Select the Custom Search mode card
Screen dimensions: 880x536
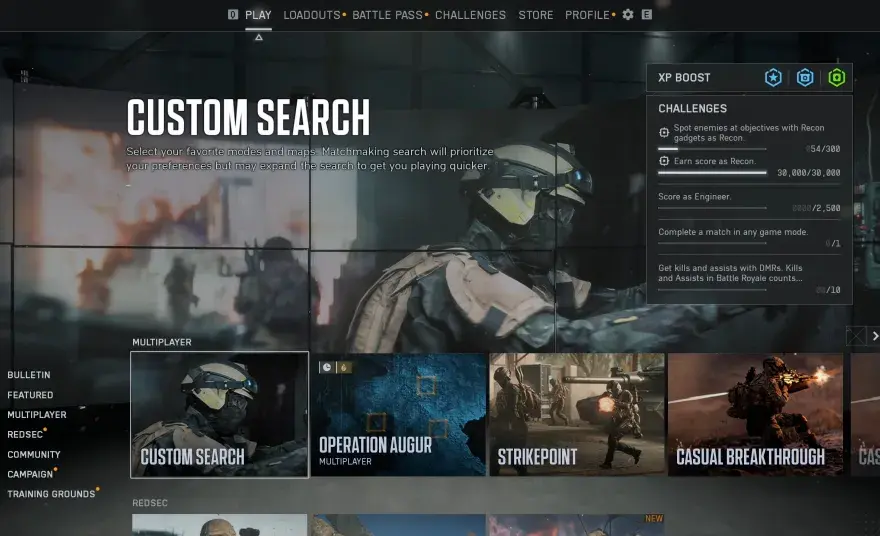pos(219,415)
